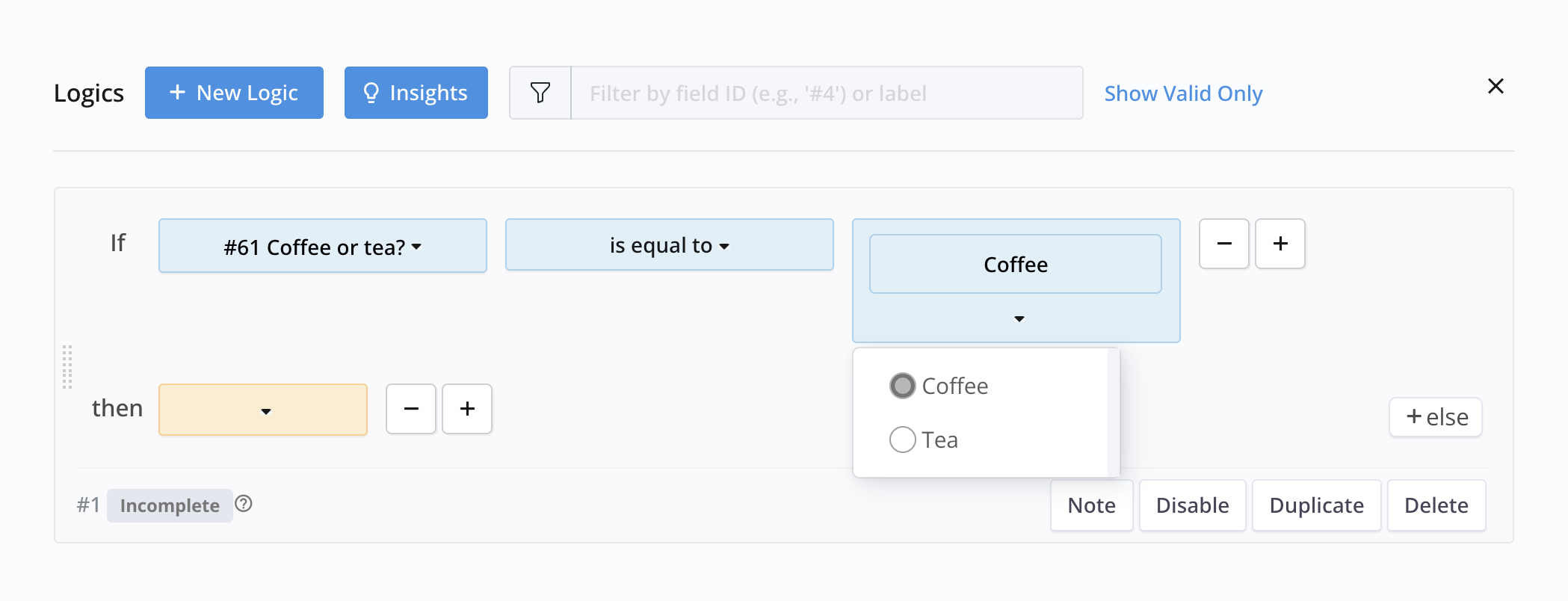Screen dimensions: 1568x601
Task: Duplicate logic rule #1
Action: 1316,505
